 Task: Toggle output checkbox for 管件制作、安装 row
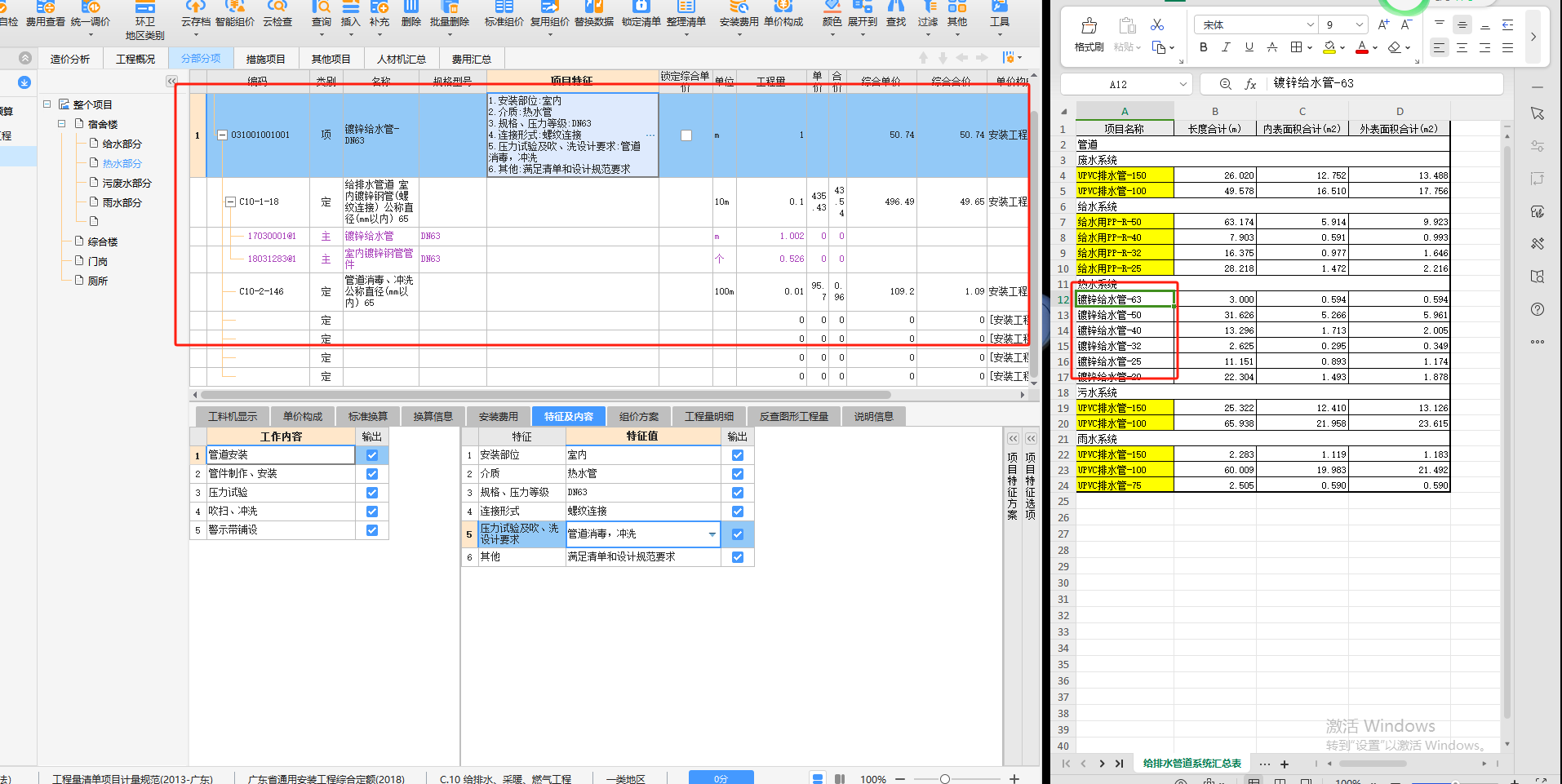pos(372,474)
